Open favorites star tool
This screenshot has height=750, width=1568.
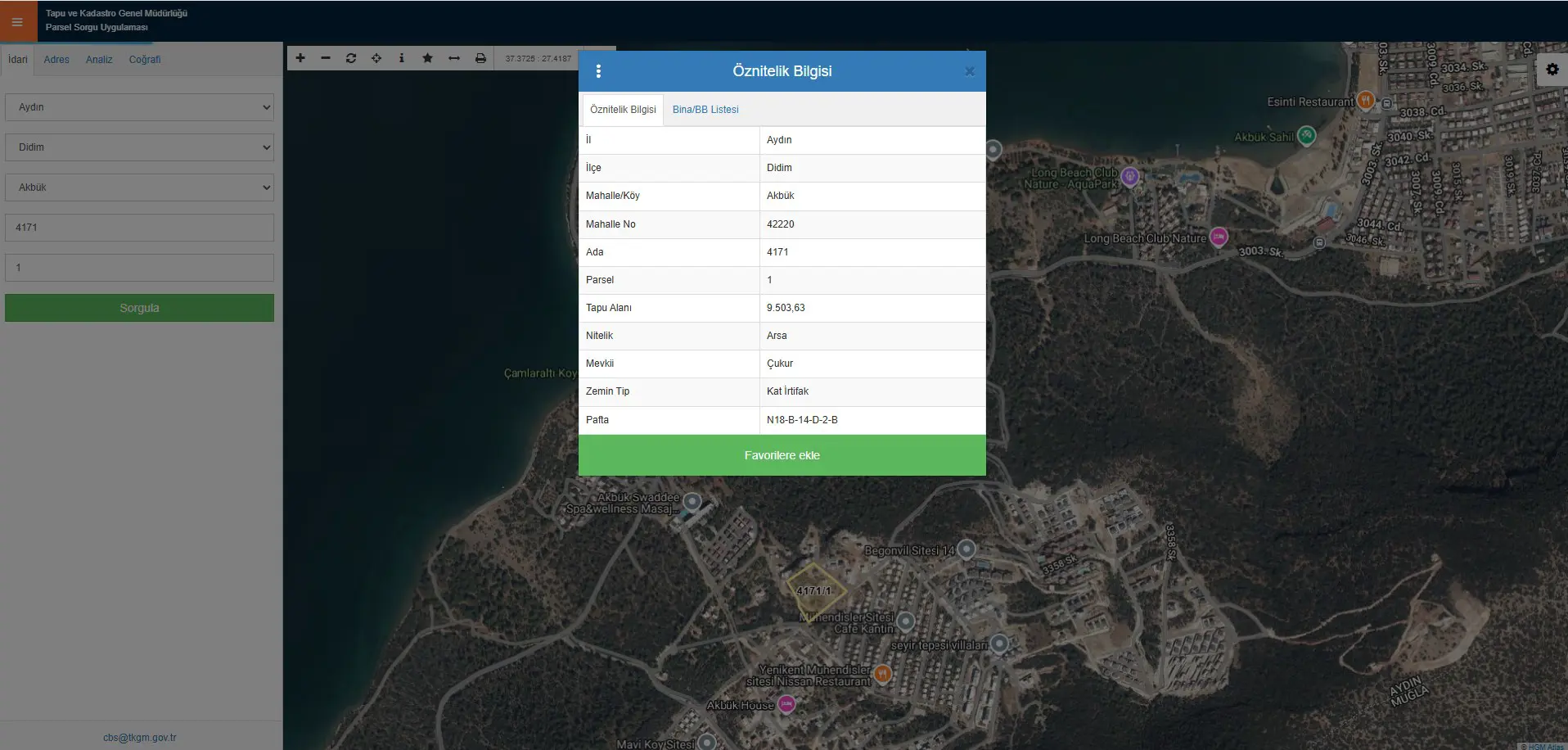pos(427,58)
